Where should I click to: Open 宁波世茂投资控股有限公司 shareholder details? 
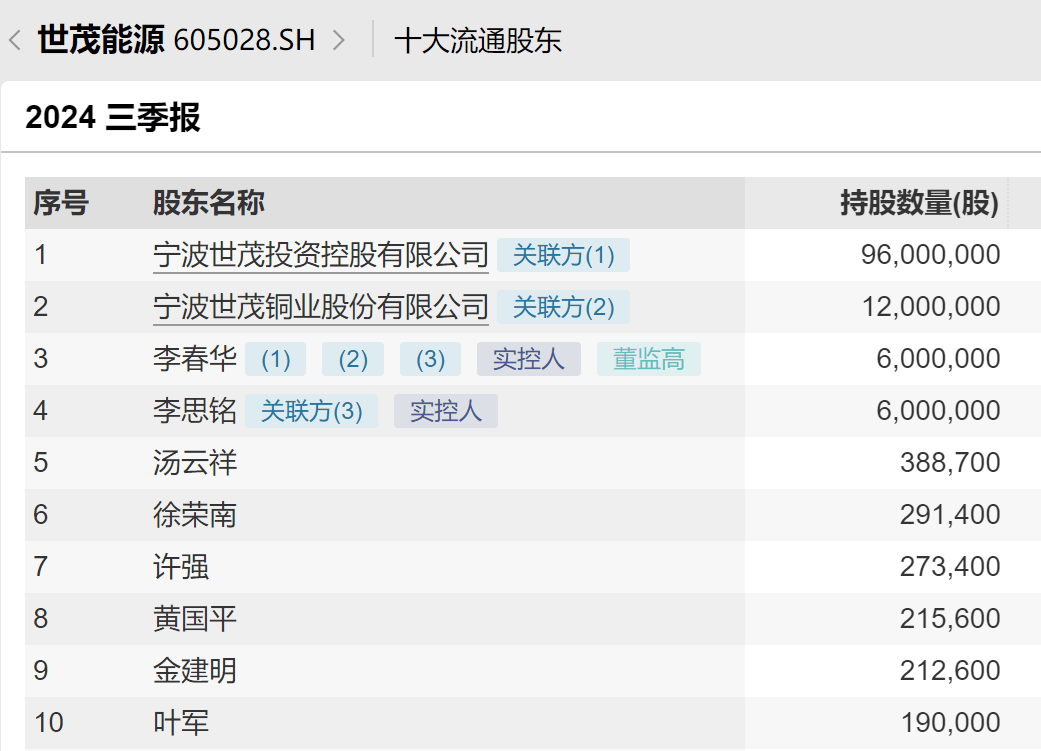[320, 254]
